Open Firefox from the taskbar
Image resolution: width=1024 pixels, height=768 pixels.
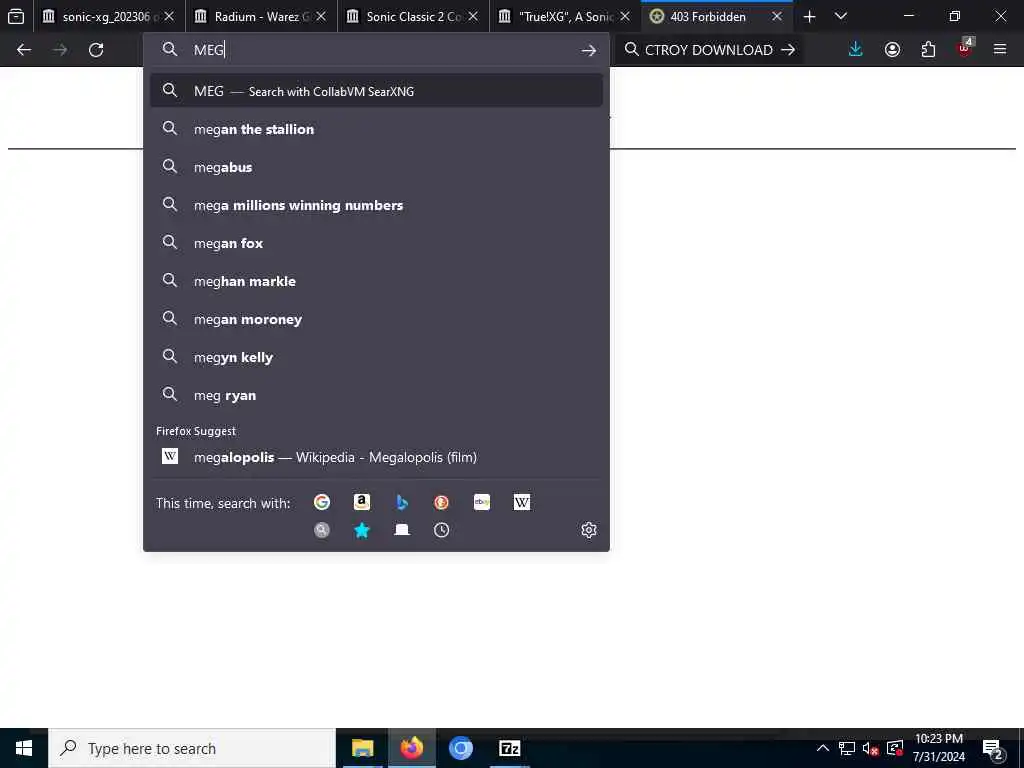point(411,748)
